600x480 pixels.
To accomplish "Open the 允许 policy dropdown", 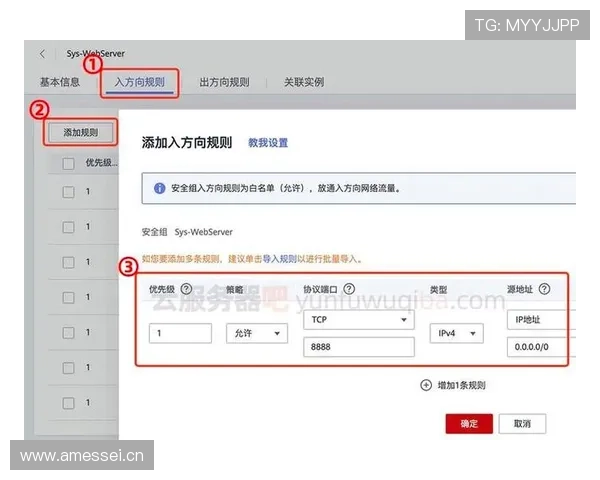I will (257, 333).
